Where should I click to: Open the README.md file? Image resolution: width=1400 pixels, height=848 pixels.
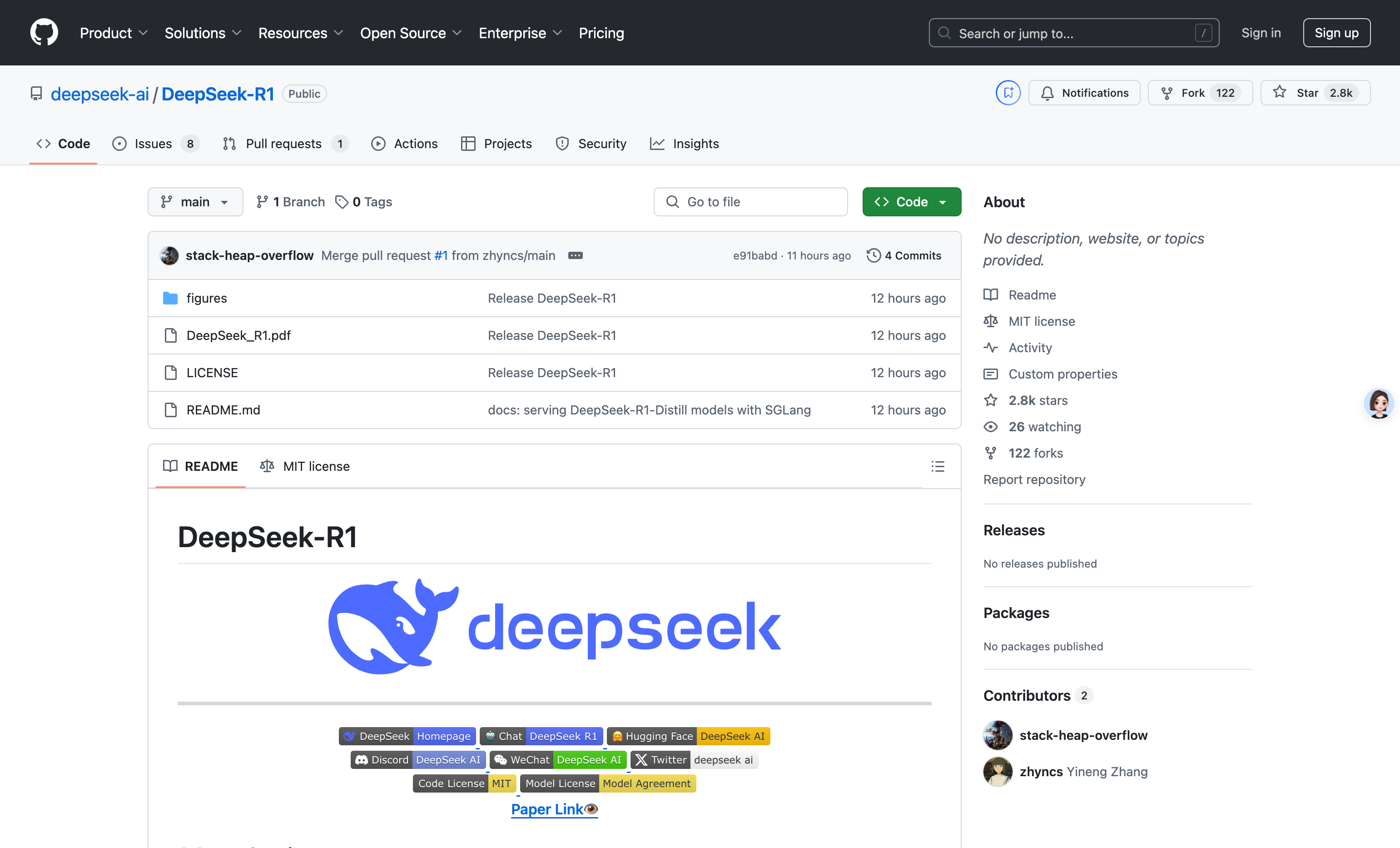(x=223, y=410)
